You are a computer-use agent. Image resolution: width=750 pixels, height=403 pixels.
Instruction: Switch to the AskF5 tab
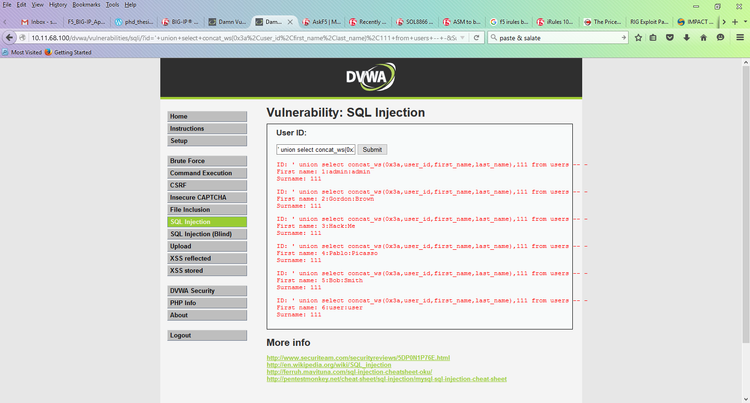[322, 22]
